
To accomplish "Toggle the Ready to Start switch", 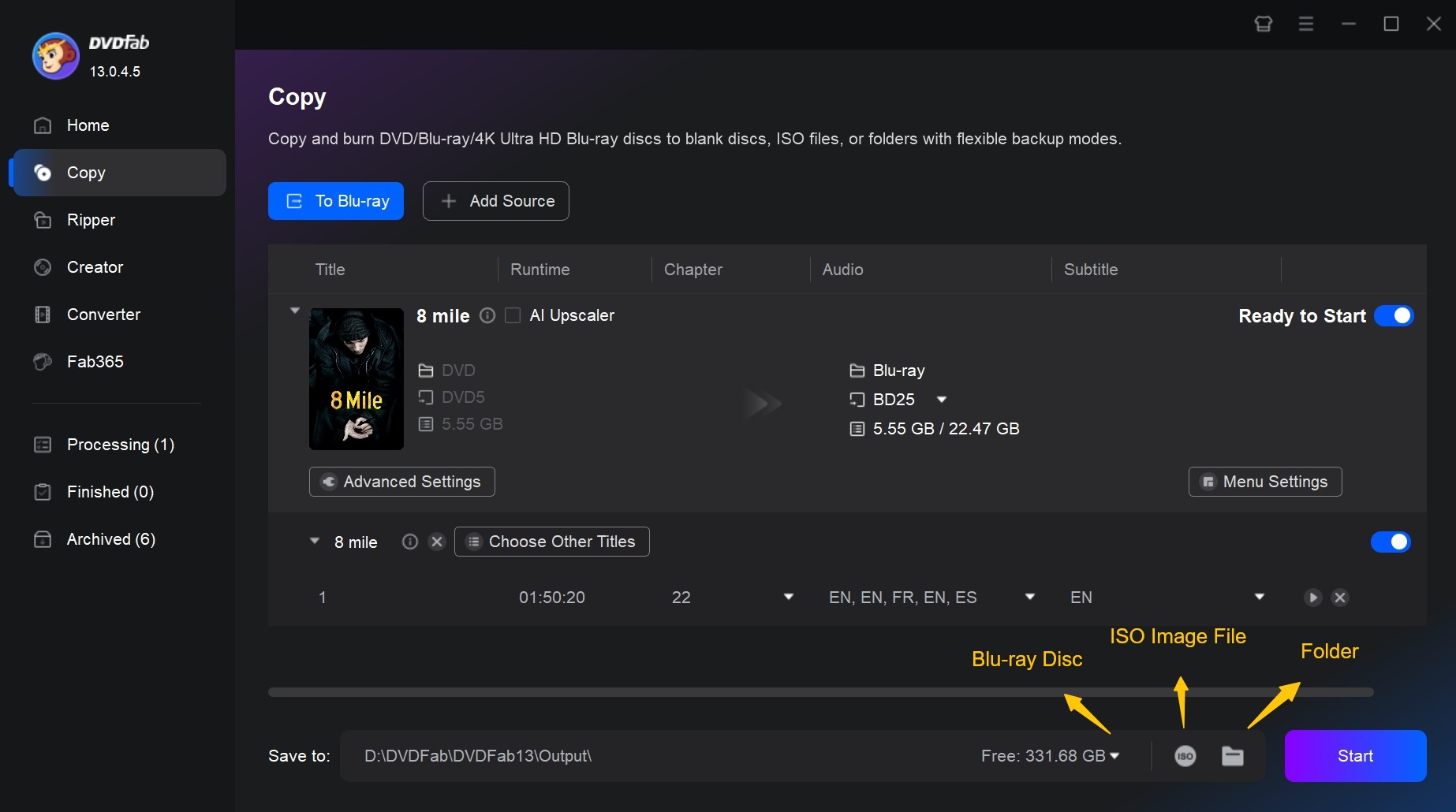I will coord(1393,315).
